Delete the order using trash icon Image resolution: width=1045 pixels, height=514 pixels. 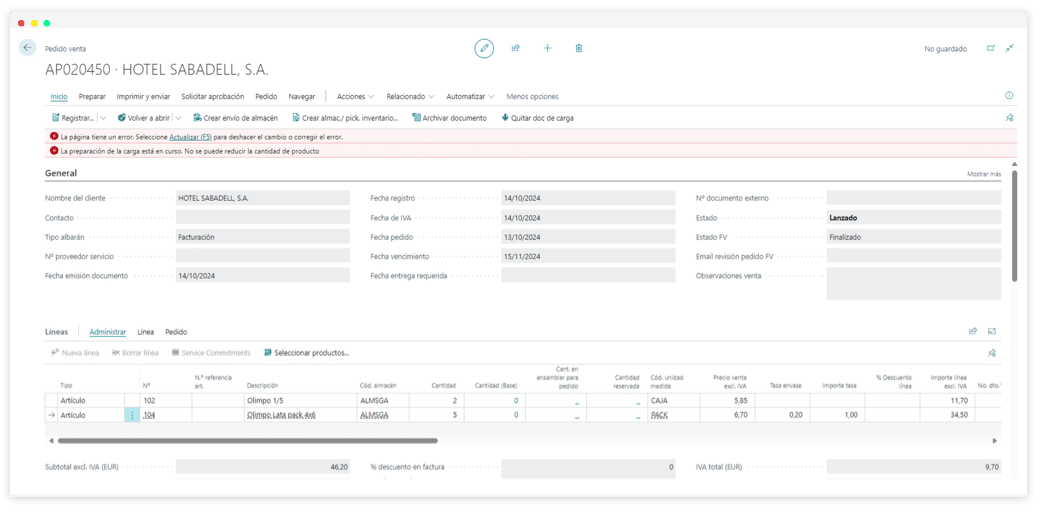(579, 48)
